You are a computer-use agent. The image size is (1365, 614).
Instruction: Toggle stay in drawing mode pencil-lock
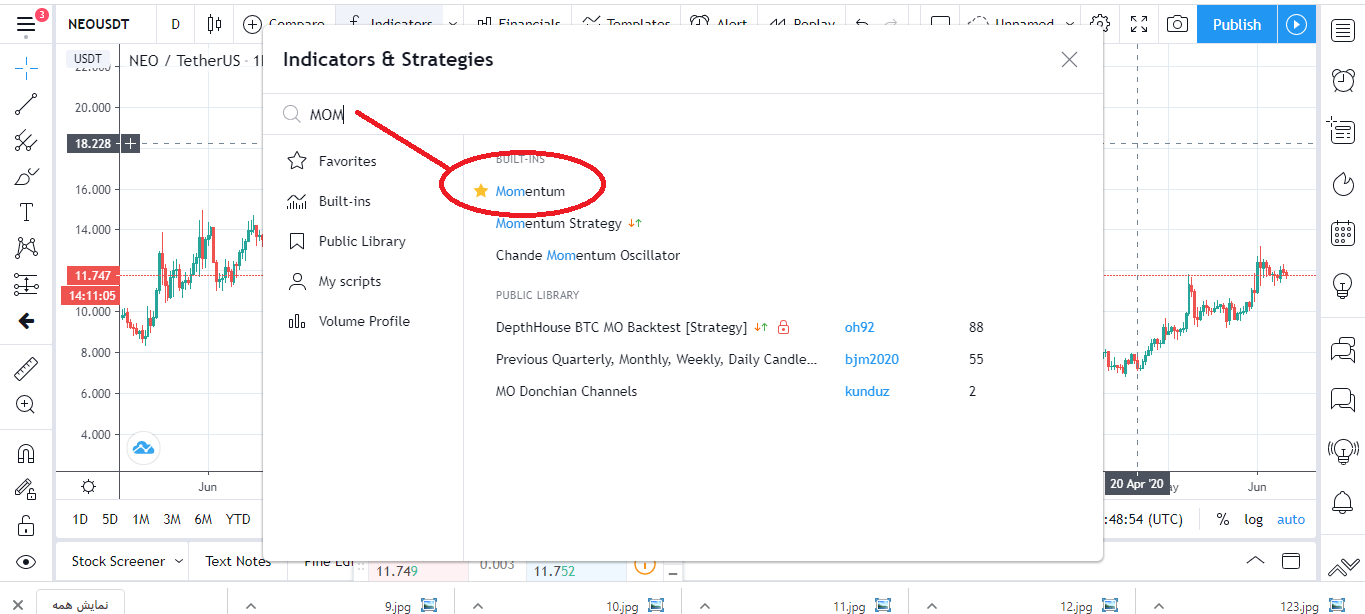tap(27, 490)
